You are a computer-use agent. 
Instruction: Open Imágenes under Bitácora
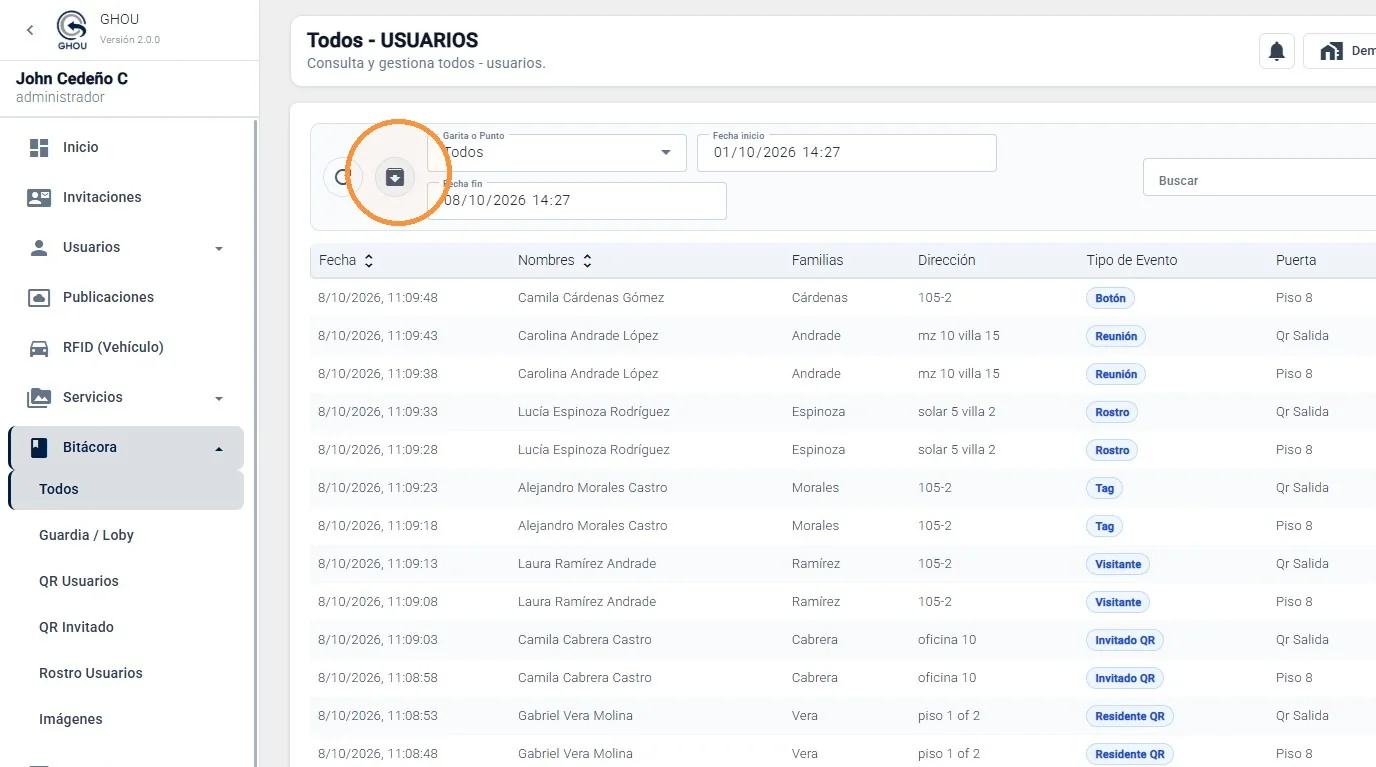tap(71, 720)
